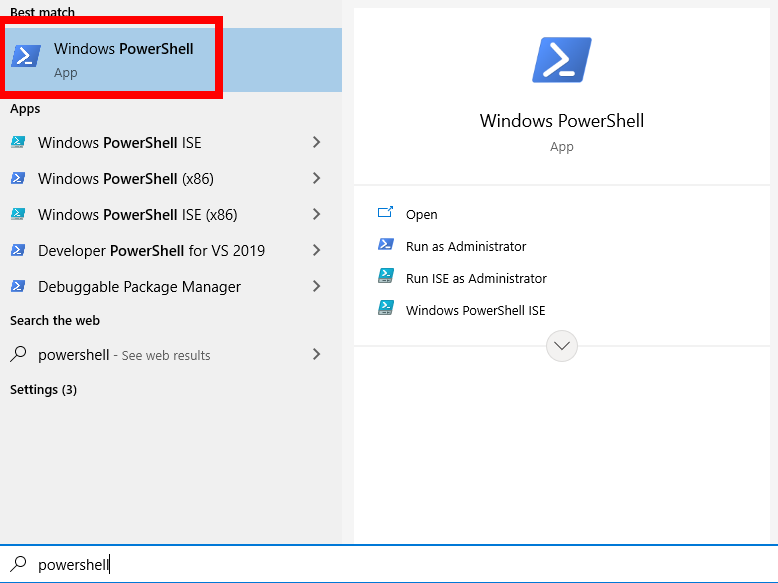
Task: Click the Developer PowerShell for VS 2019 icon
Action: [18, 251]
